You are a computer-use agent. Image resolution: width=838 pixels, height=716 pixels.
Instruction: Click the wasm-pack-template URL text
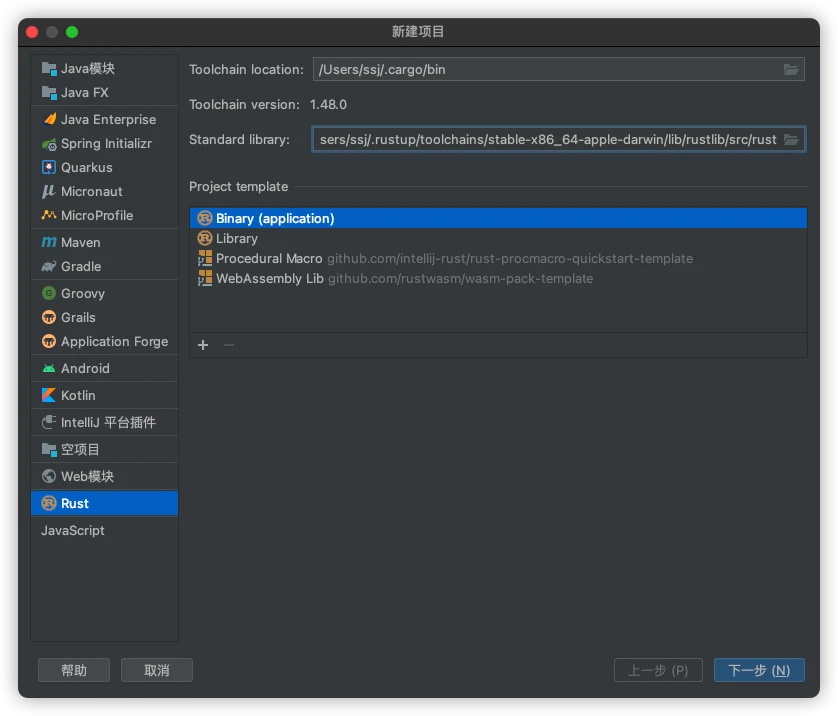(460, 278)
